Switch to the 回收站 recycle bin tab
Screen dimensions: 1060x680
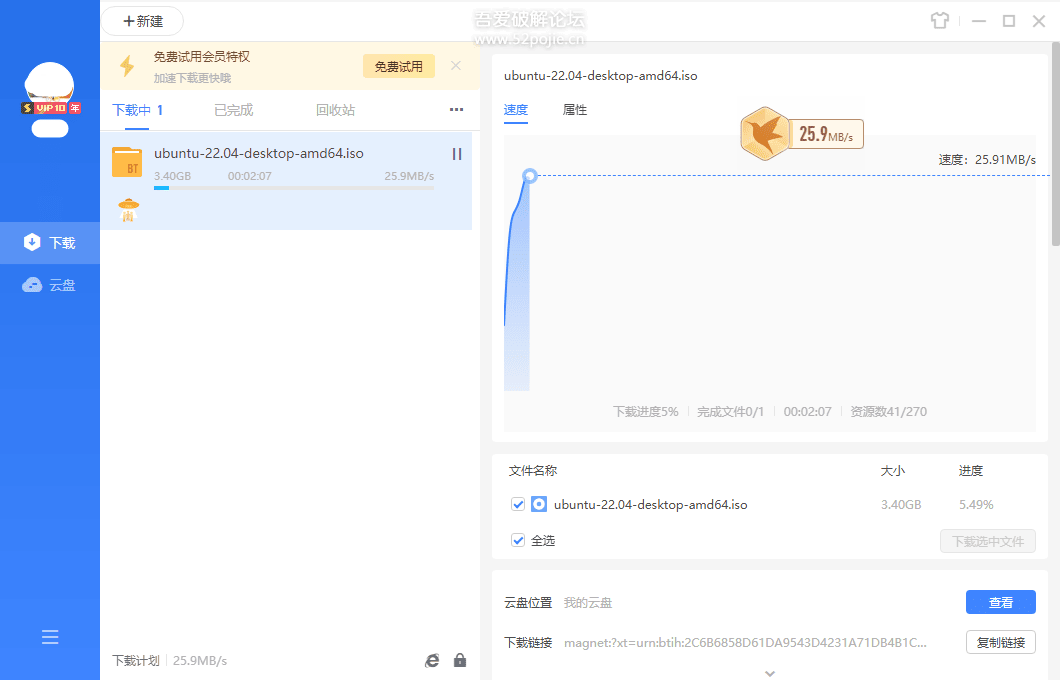click(335, 110)
